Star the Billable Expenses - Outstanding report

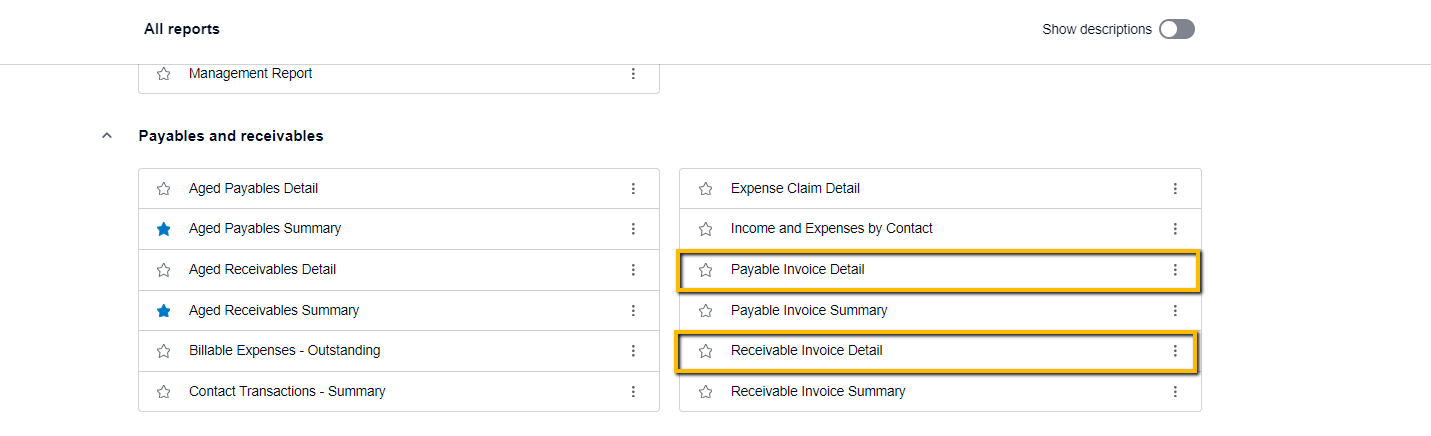tap(164, 351)
